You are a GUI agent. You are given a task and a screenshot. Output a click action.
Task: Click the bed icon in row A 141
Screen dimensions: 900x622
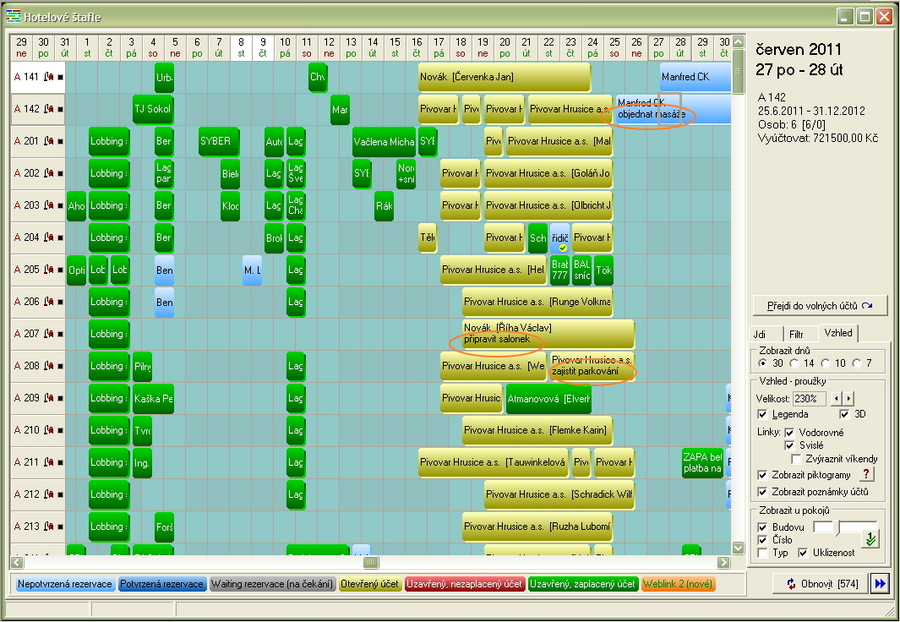[x=48, y=77]
